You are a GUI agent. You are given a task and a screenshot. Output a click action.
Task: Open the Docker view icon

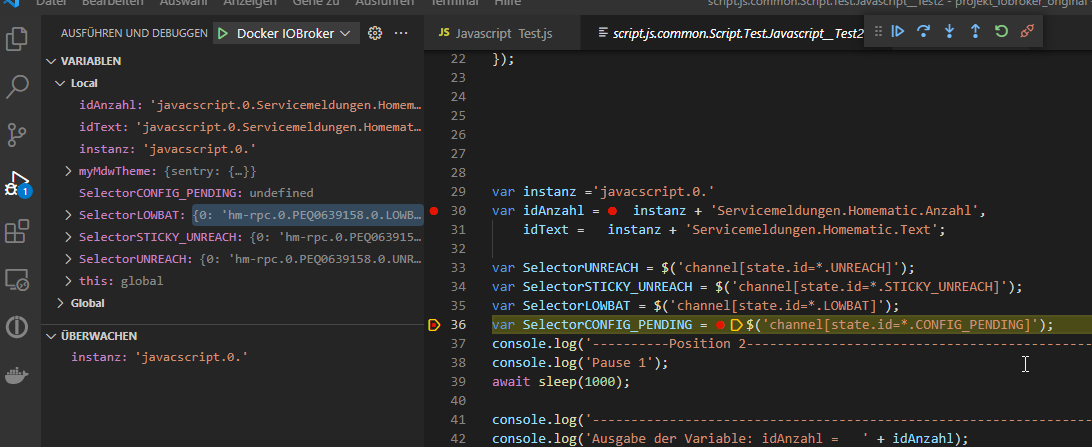point(17,375)
